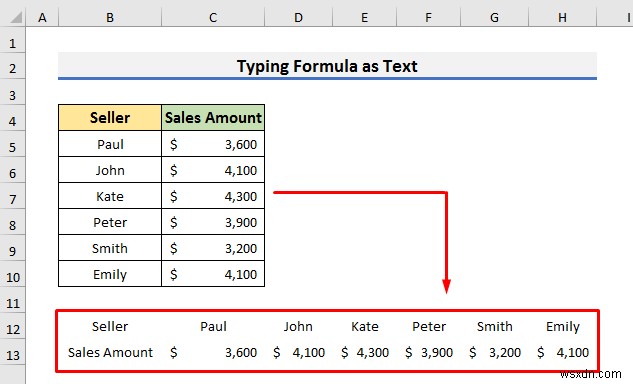The height and width of the screenshot is (384, 633).
Task: Click the $3,600 cell in row 13
Action: click(x=213, y=352)
